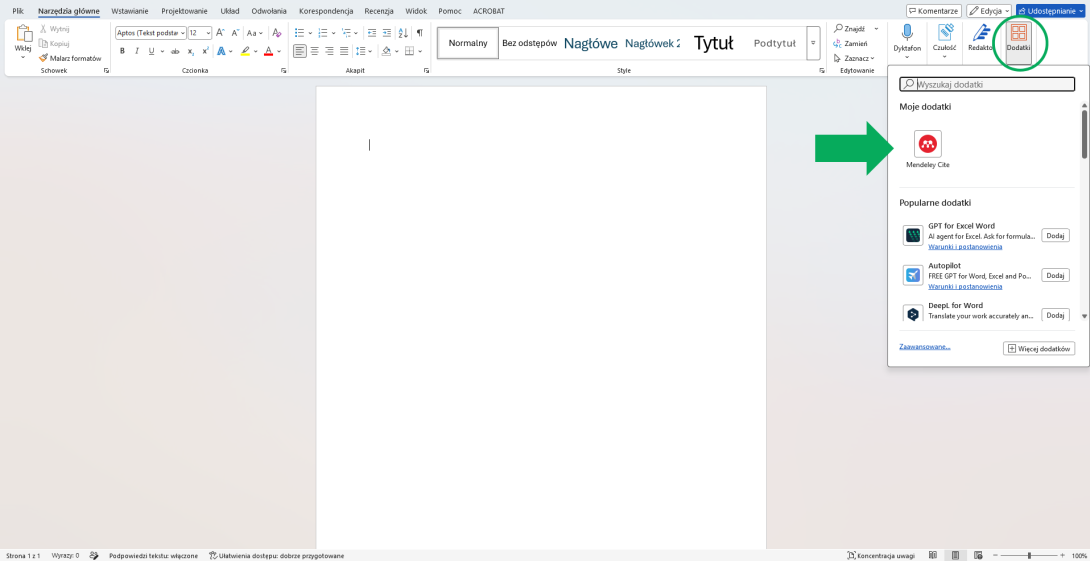Clear all formatting with the eraser-A icon
The height and width of the screenshot is (561, 1090).
(x=276, y=33)
